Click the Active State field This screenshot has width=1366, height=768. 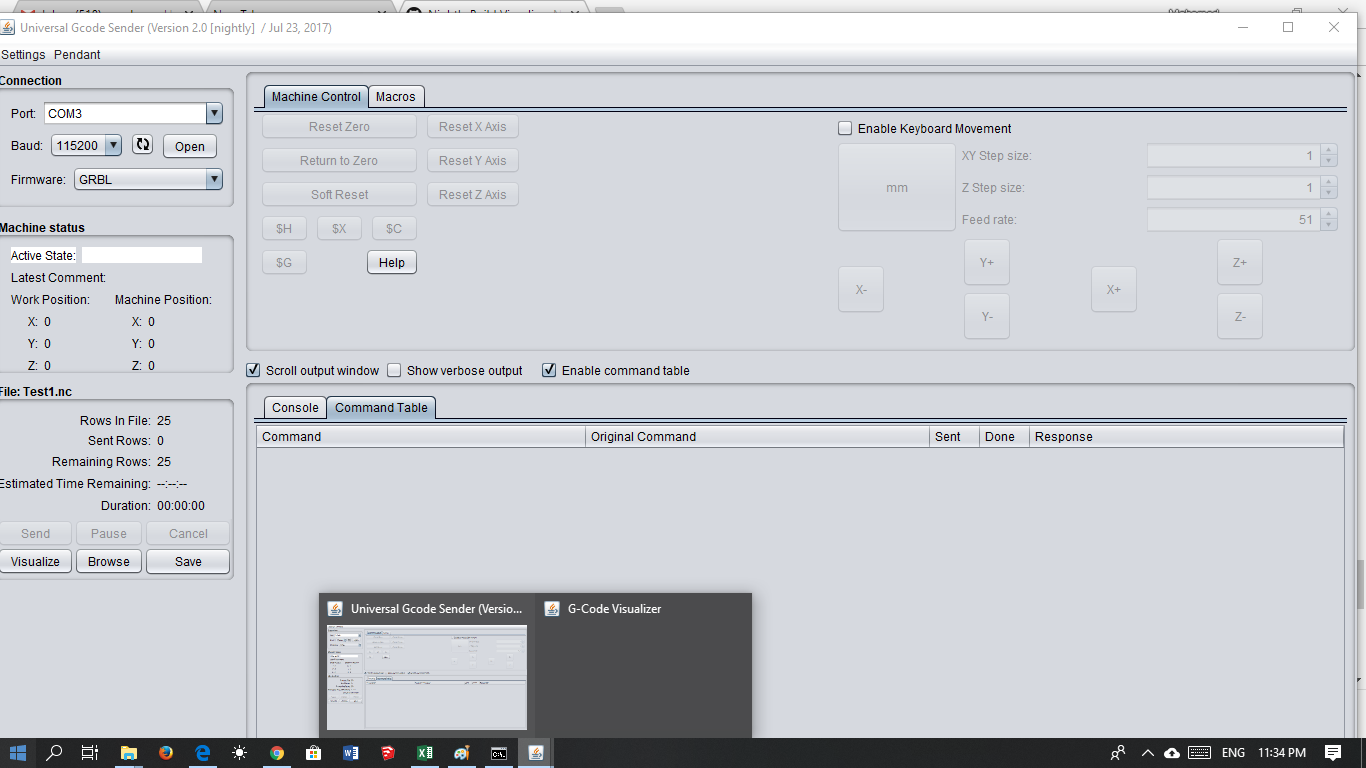pos(141,255)
